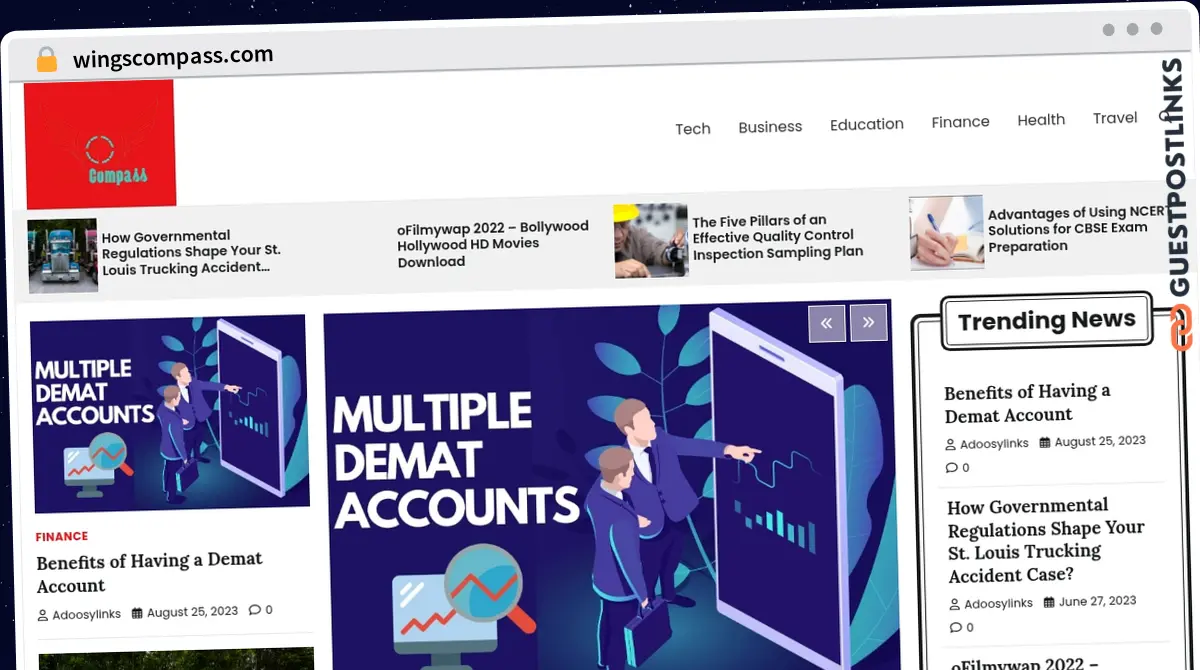This screenshot has width=1200, height=670.
Task: Select Finance in the navigation bar
Action: point(960,122)
